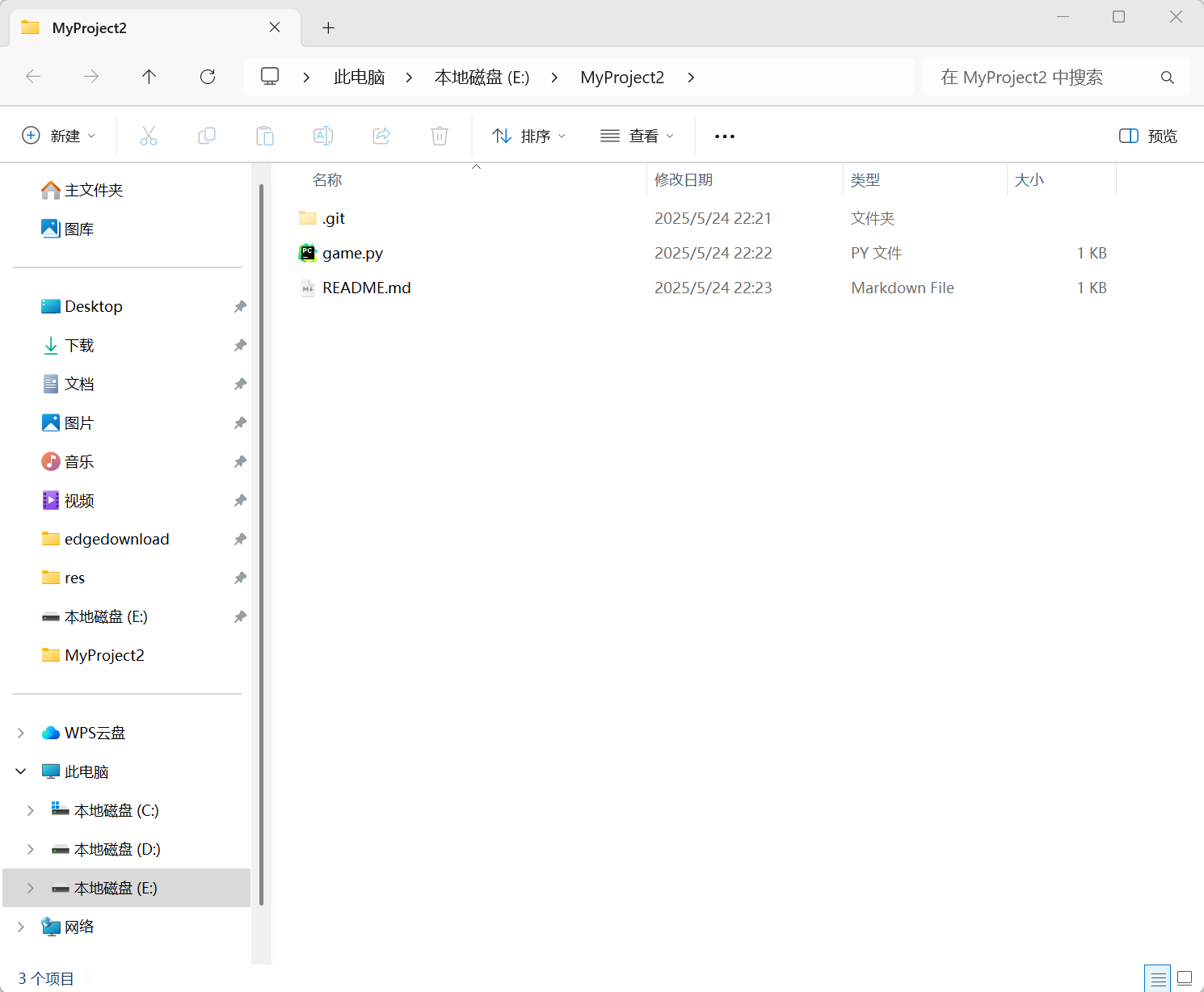Click the 2025/5/24 22:21 date cell
Screen dimensions: 1204x992
(x=713, y=218)
